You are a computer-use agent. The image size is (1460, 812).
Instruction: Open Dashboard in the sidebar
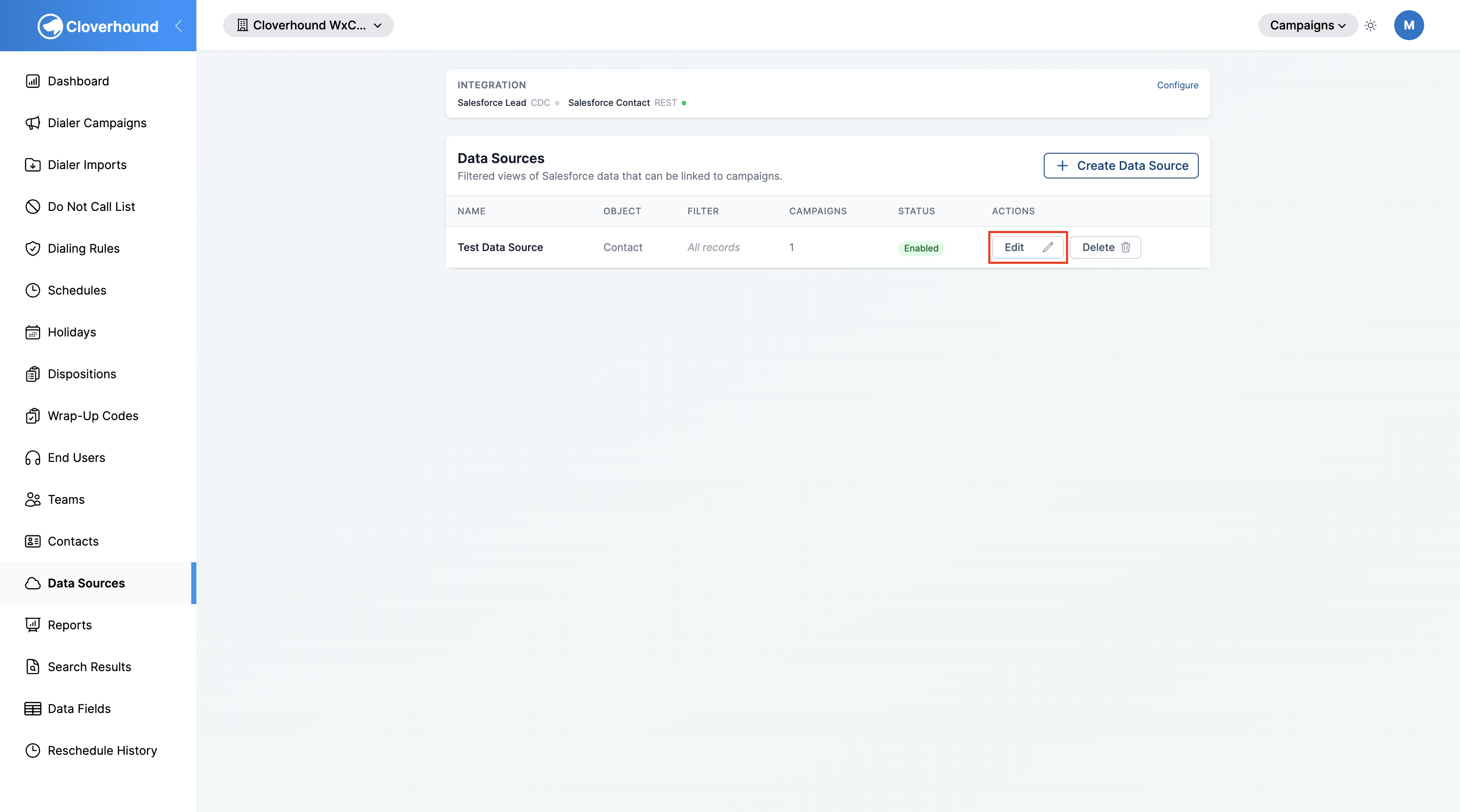coord(98,81)
